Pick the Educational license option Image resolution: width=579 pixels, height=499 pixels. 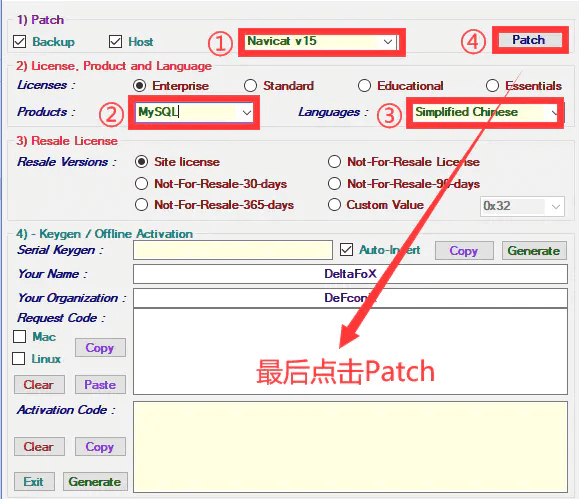pyautogui.click(x=364, y=86)
